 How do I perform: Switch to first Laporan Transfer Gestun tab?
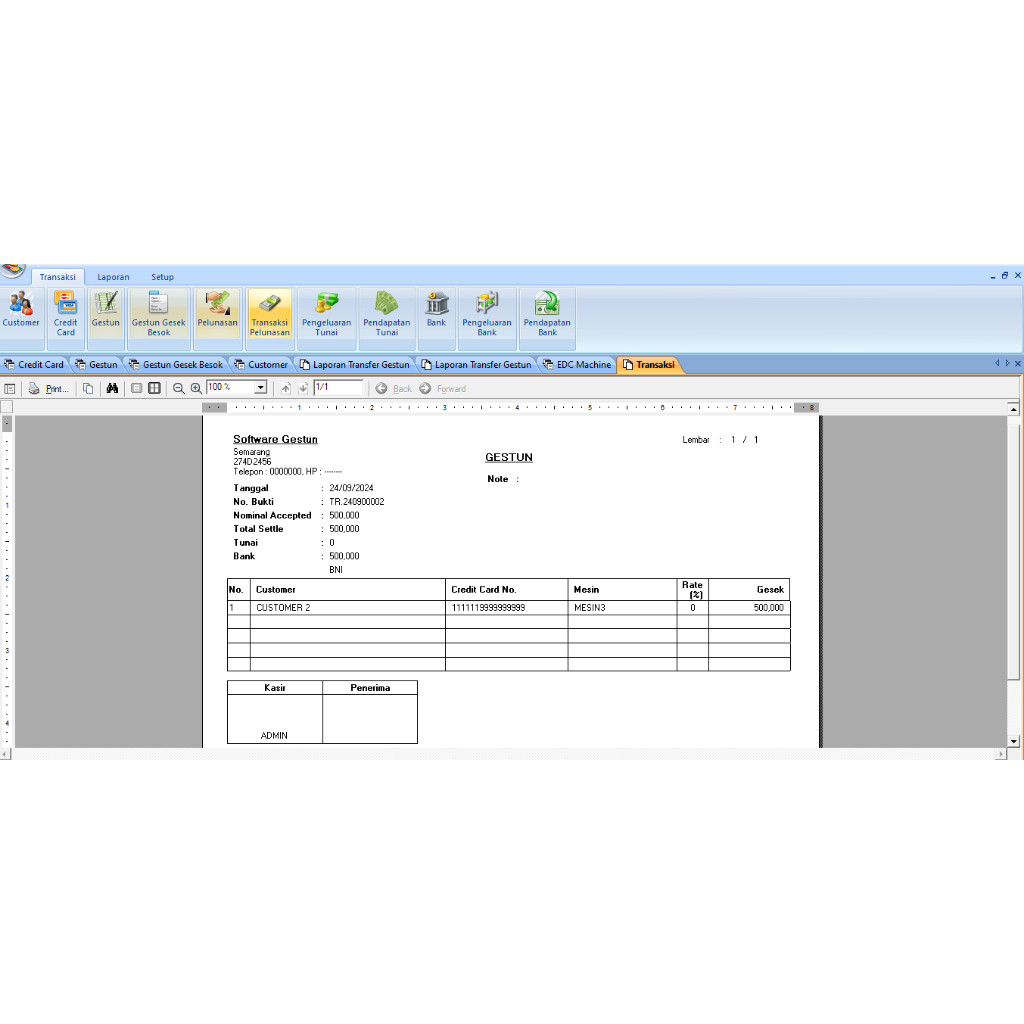tap(355, 364)
